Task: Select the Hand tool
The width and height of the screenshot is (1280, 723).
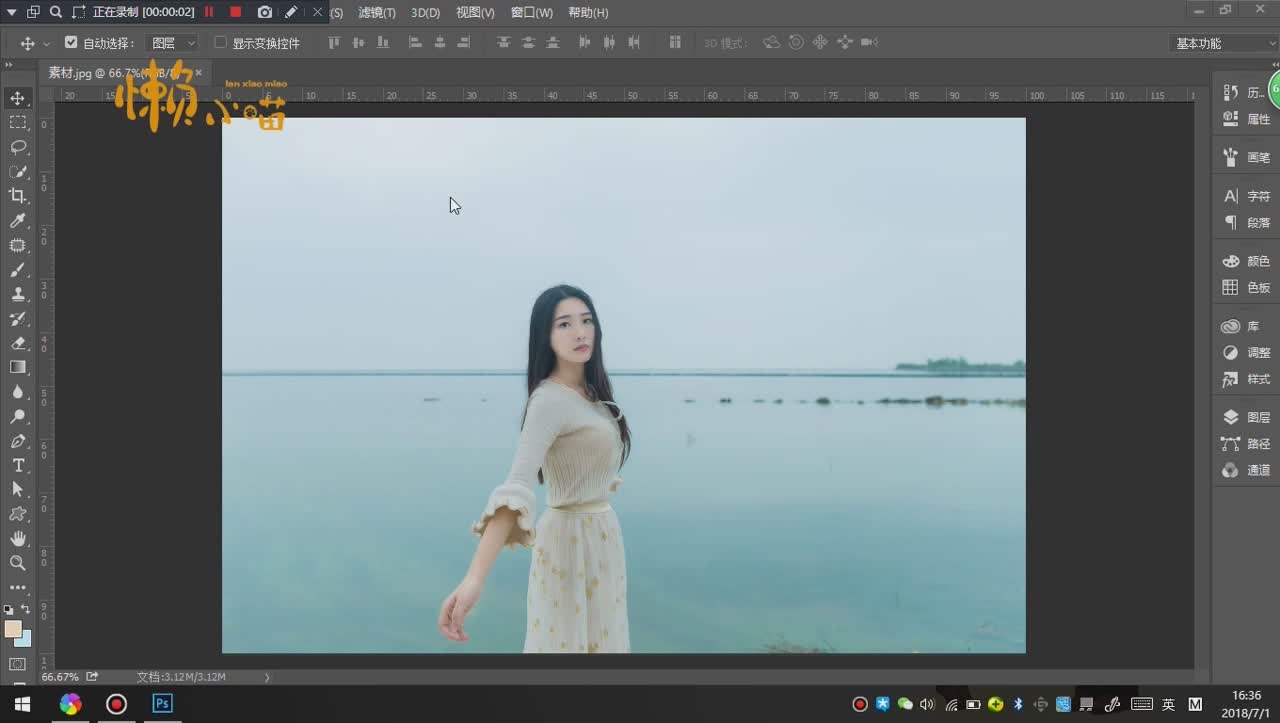Action: tap(18, 539)
